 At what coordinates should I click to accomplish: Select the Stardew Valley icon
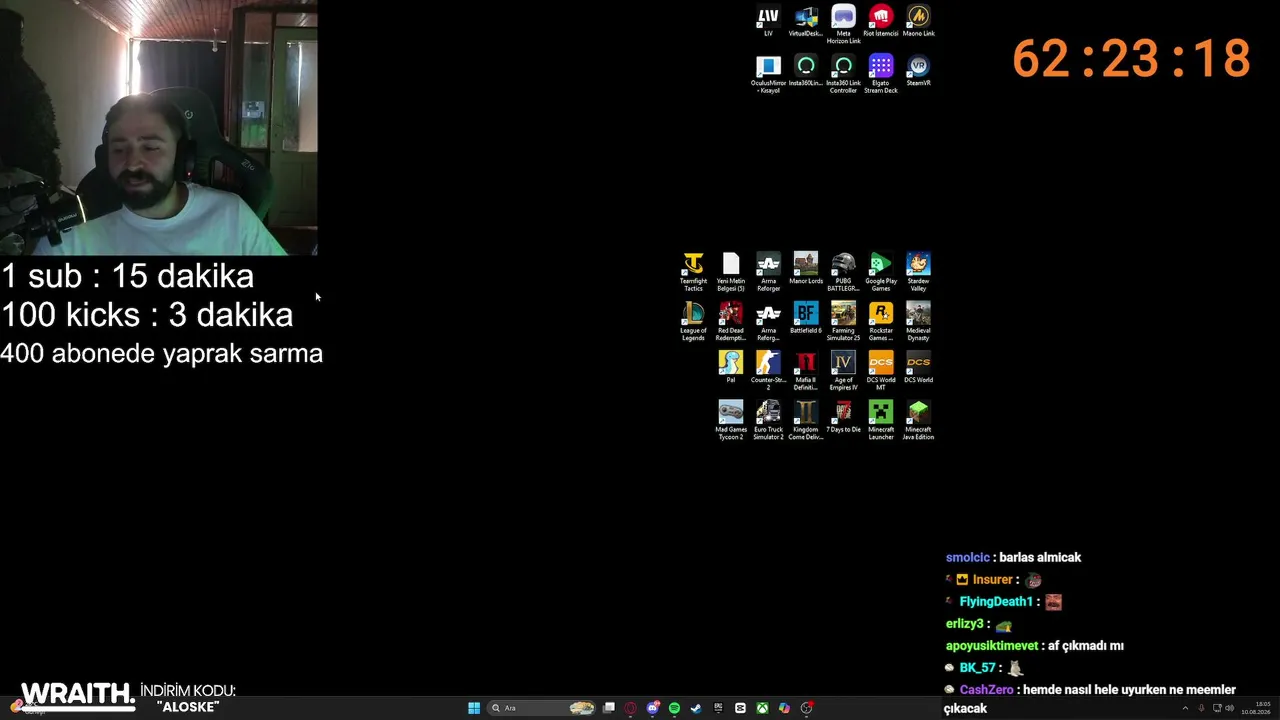coord(918,272)
